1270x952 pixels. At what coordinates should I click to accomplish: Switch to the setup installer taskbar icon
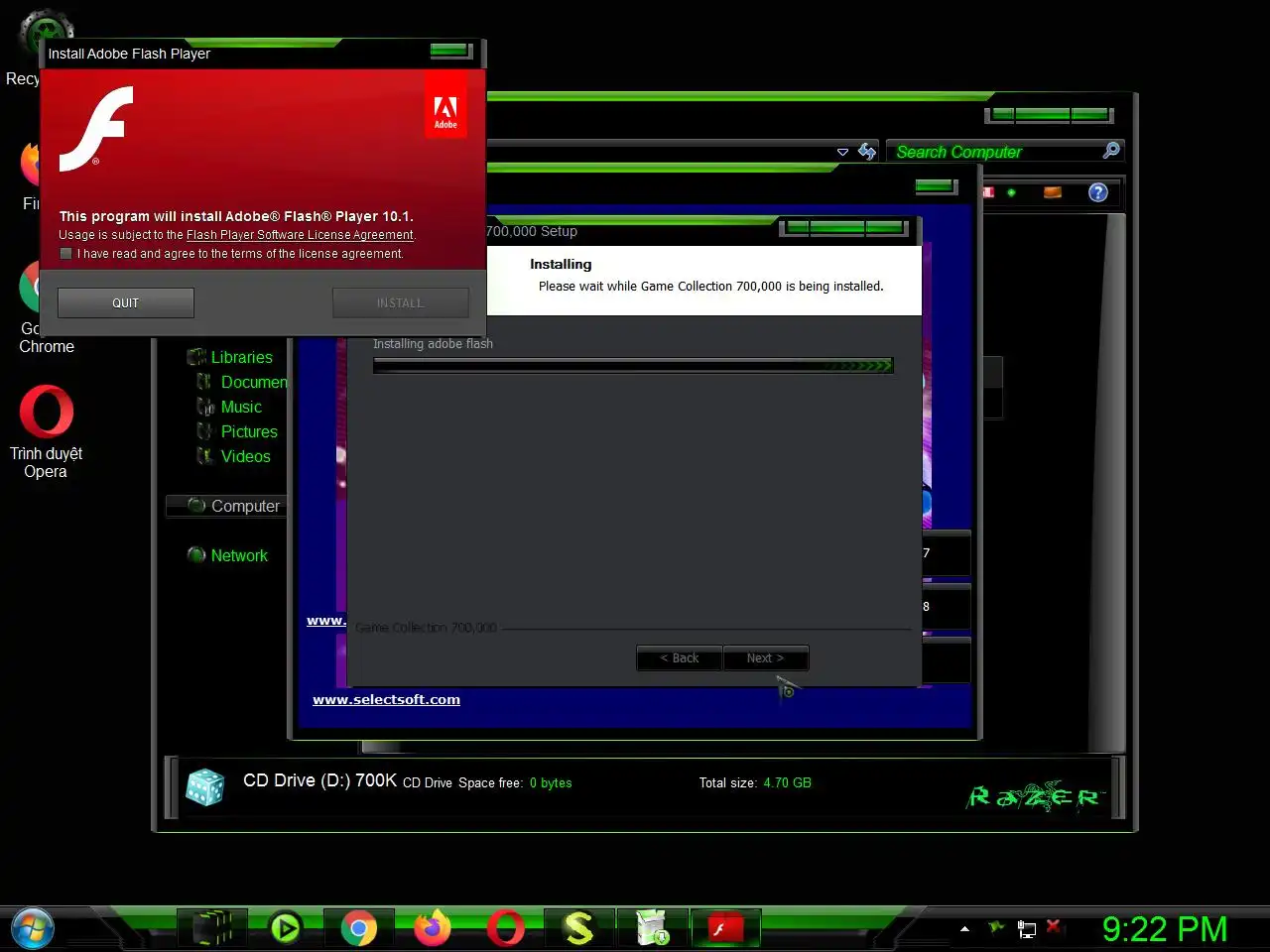pyautogui.click(x=652, y=928)
